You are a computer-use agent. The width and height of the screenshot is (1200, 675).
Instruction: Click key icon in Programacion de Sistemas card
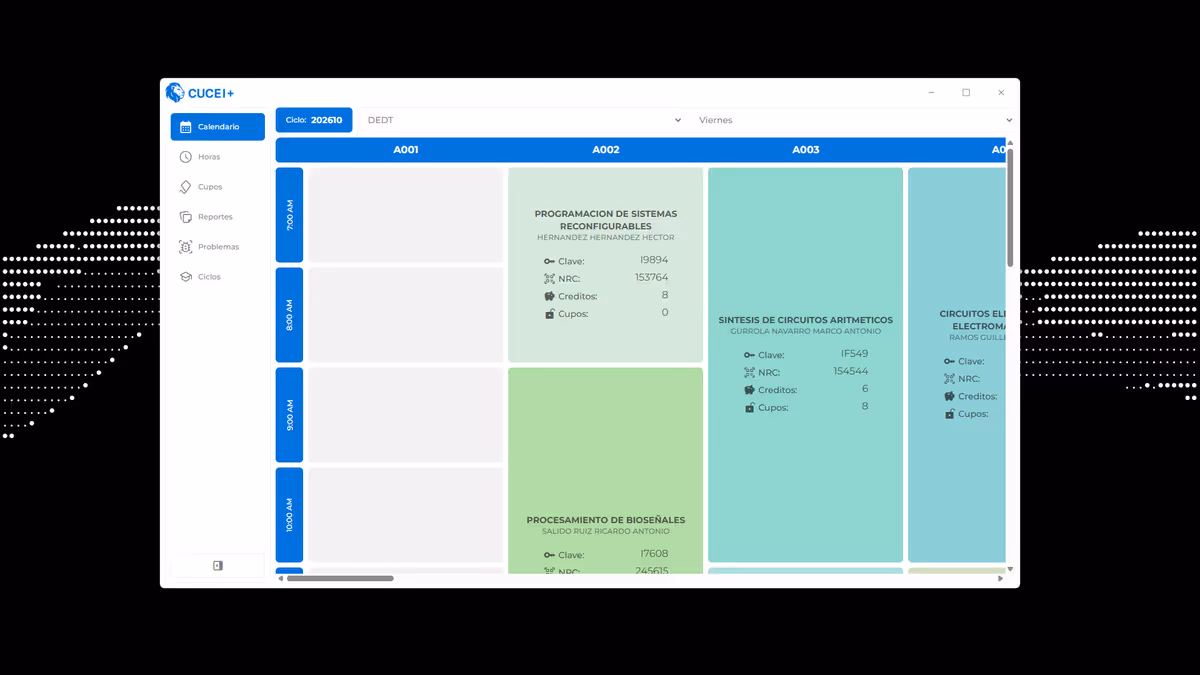coord(549,261)
